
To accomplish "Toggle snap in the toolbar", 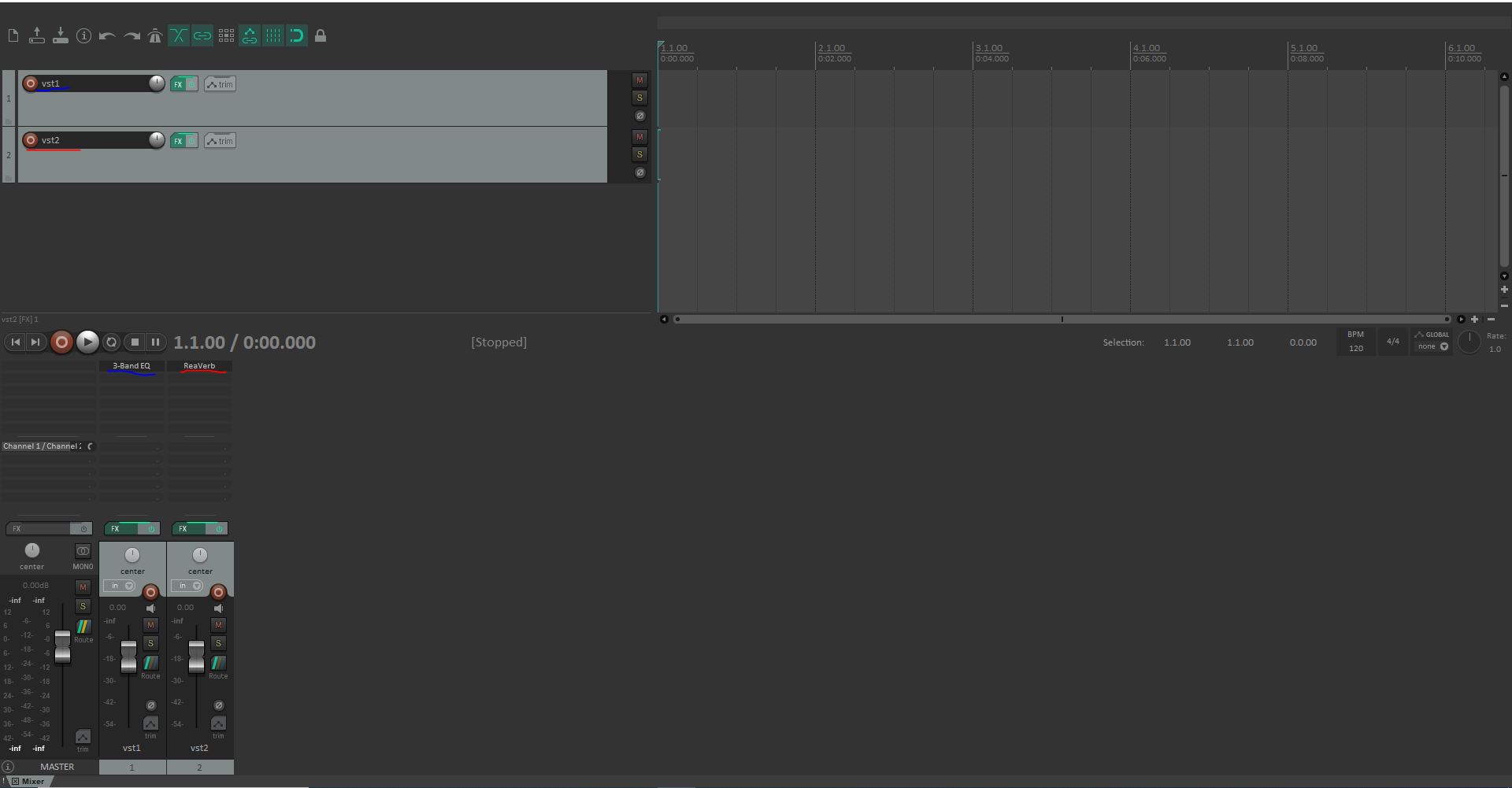I will click(297, 35).
